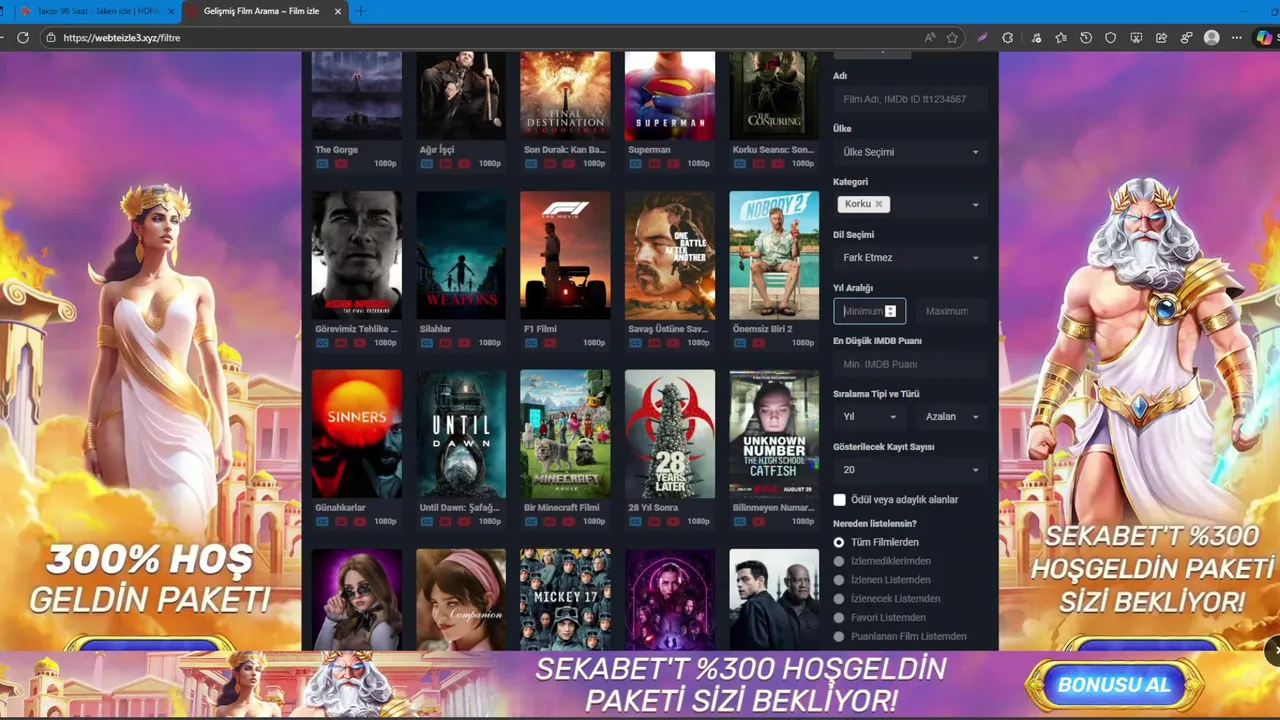Open the Mickey 17 poster
This screenshot has height=720, width=1280.
coord(565,599)
